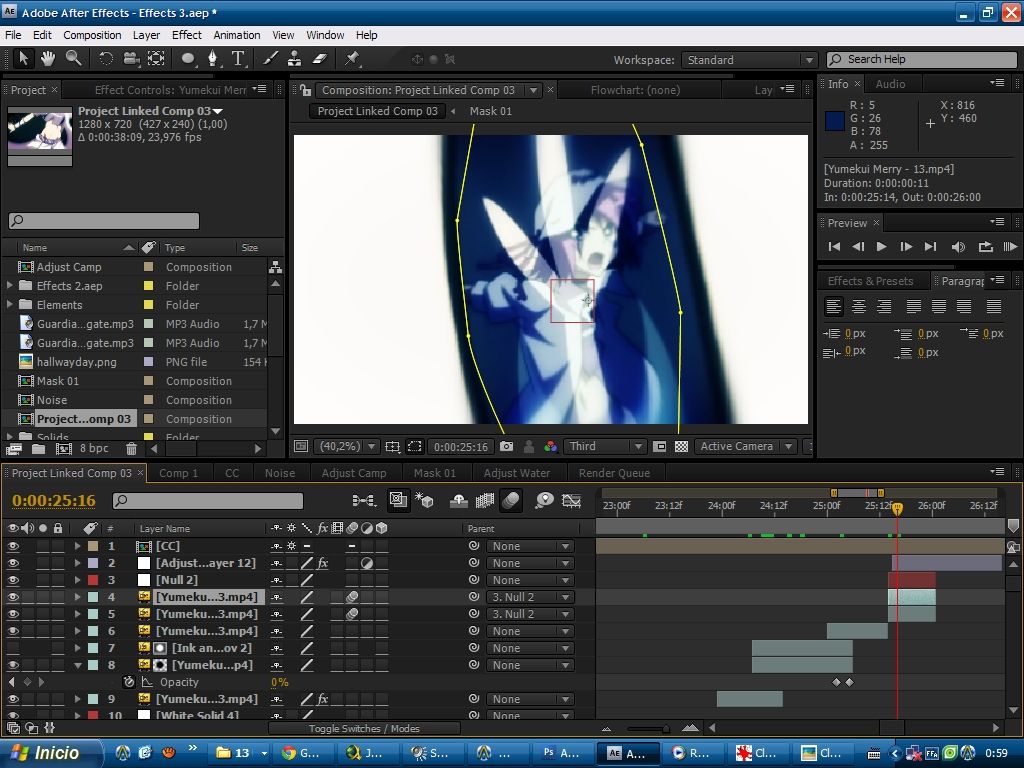The image size is (1024, 768).
Task: Switch to the Audio panel tab
Action: [x=890, y=84]
